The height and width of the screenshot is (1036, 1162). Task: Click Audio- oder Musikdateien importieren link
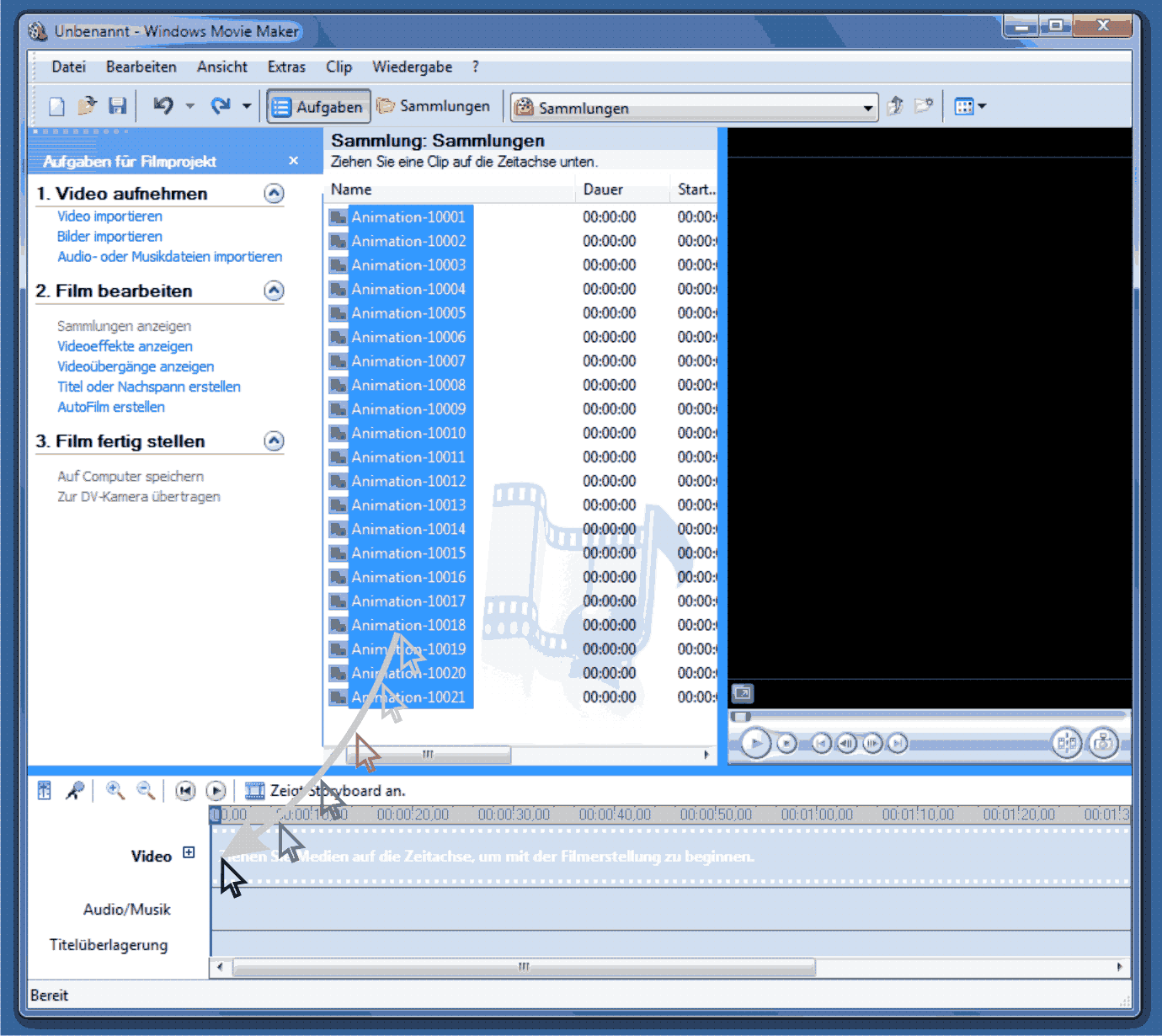169,257
